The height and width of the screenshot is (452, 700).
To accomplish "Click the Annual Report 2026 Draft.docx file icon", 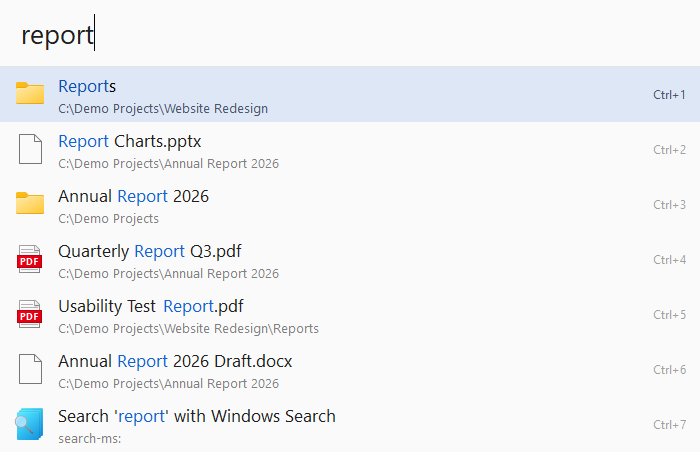I will (30, 369).
